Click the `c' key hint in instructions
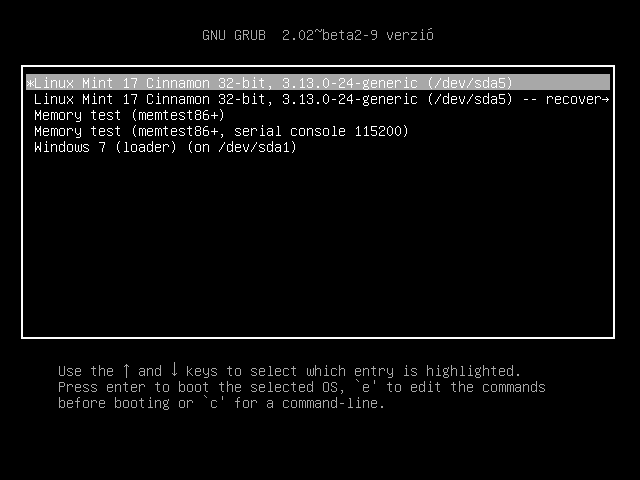The image size is (640, 480). [213, 403]
